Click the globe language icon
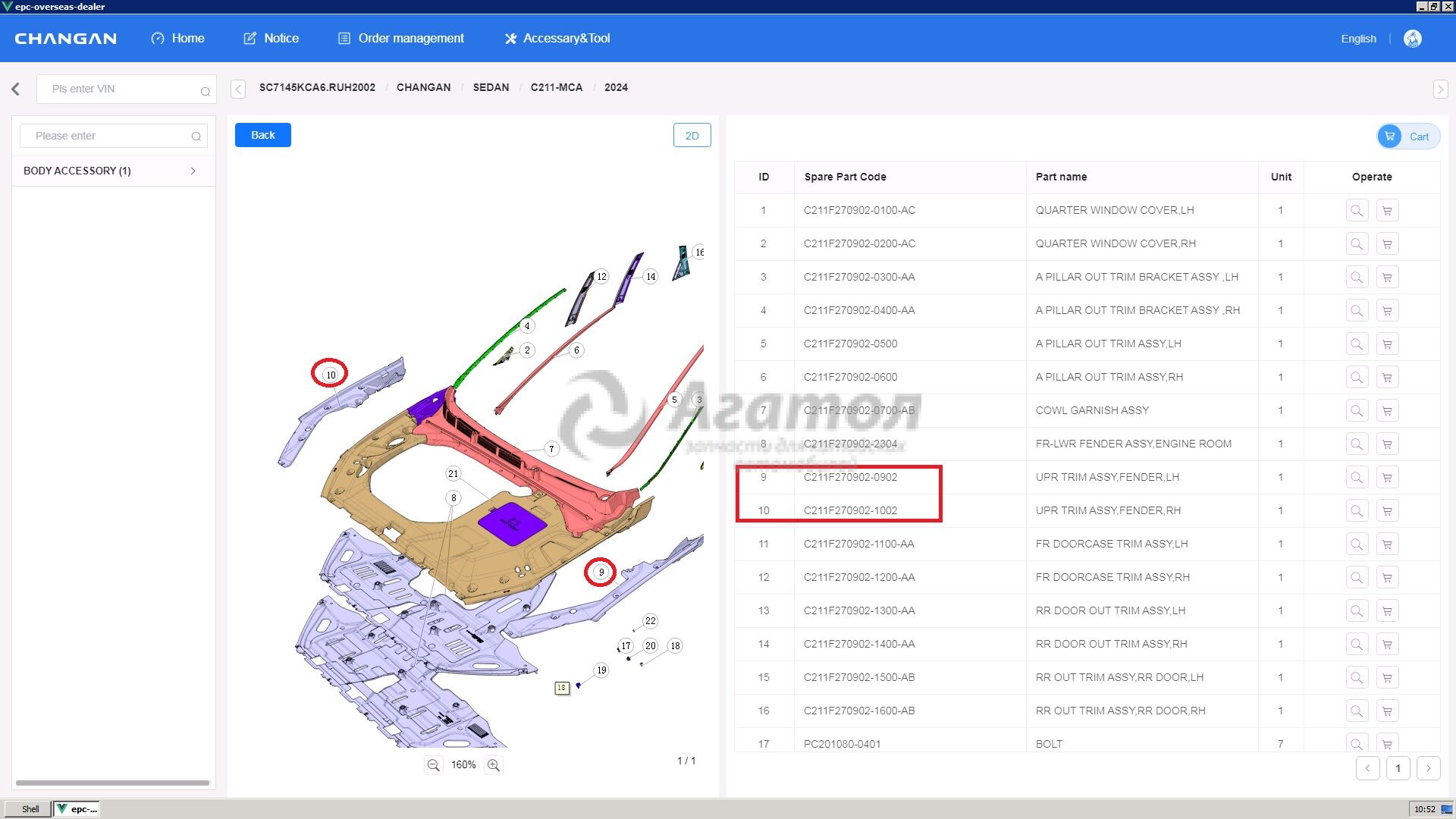This screenshot has height=819, width=1456. pyautogui.click(x=1412, y=39)
